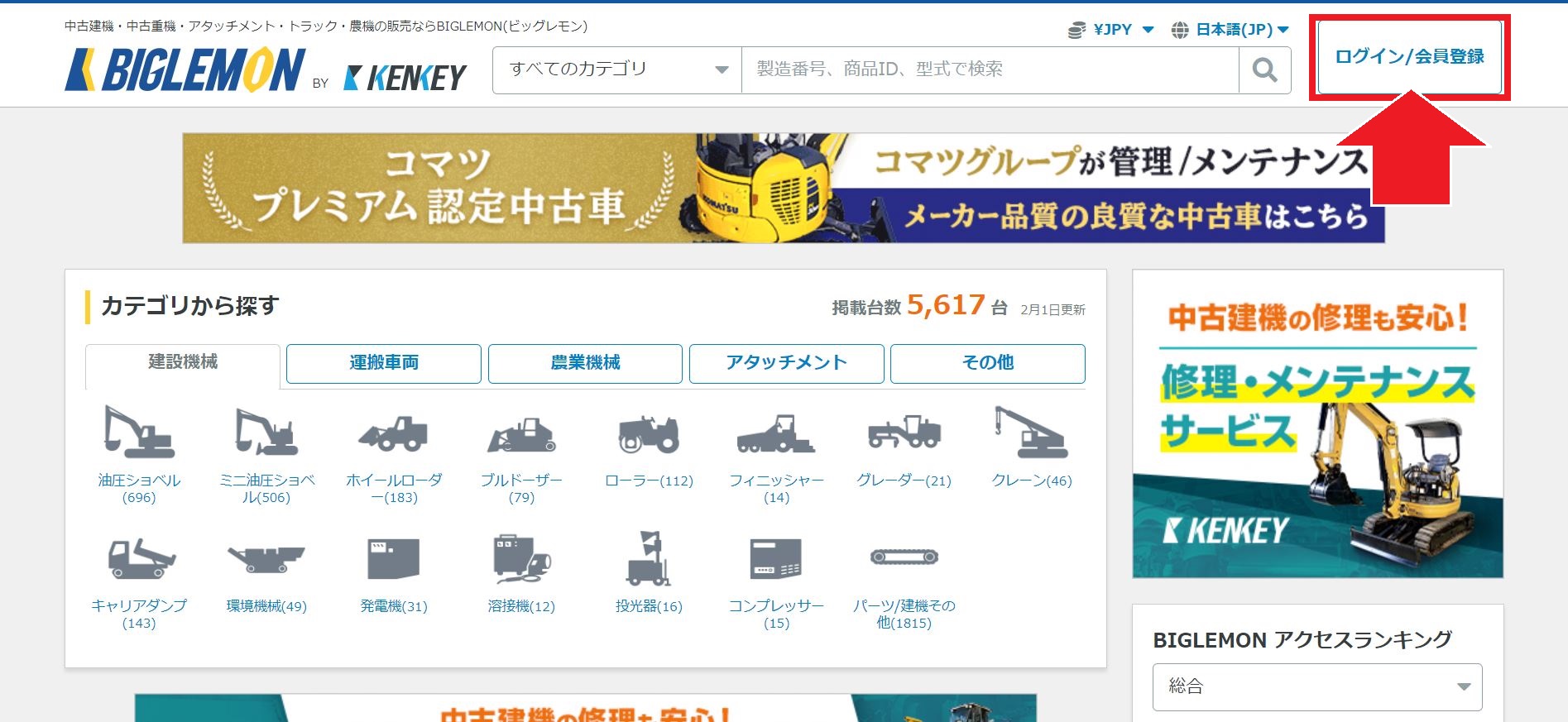
Task: Open the parts track (パーツ/建機その他) icon
Action: [904, 557]
